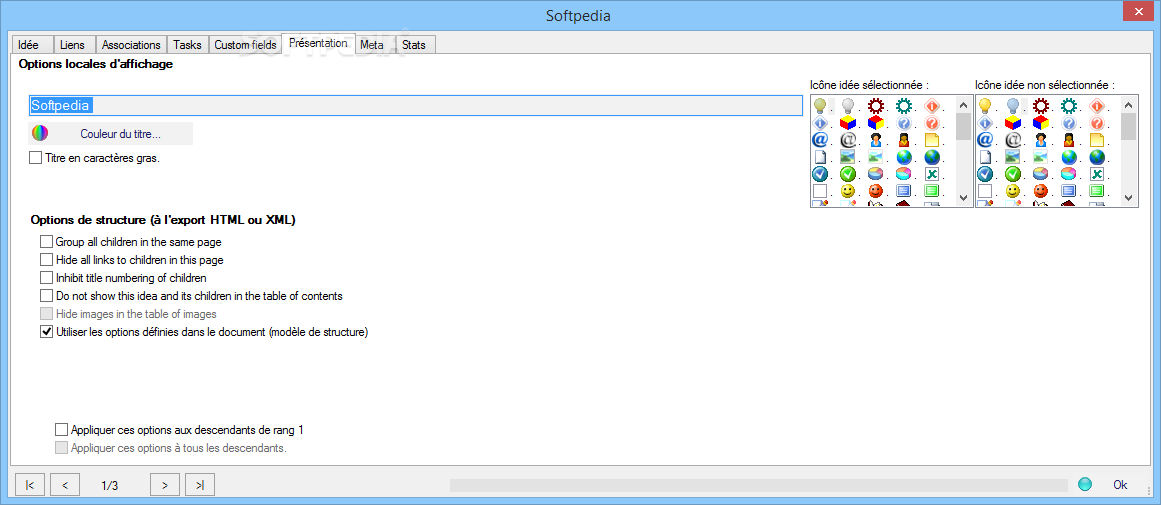Confirm with the Ok button

click(1120, 484)
